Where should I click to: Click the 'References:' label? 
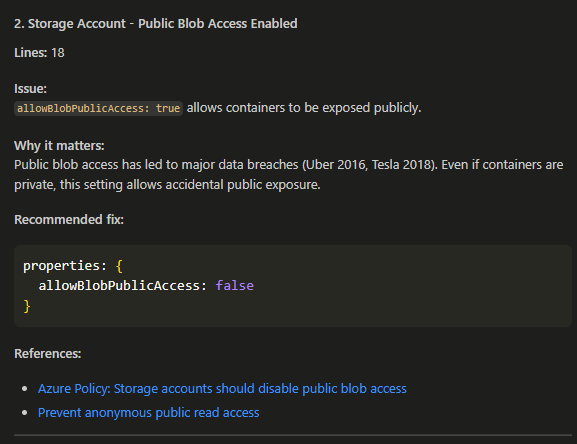(x=47, y=354)
